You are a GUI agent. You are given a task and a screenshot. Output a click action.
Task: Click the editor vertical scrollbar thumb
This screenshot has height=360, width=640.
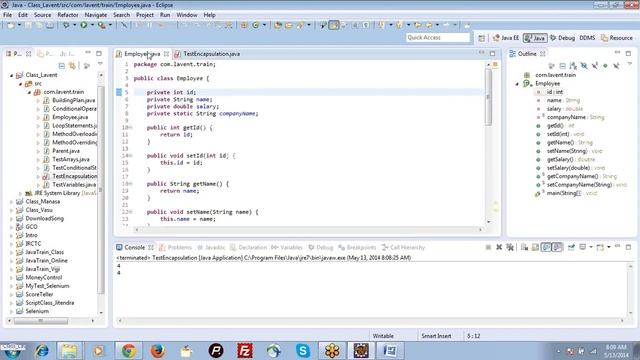[x=488, y=97]
